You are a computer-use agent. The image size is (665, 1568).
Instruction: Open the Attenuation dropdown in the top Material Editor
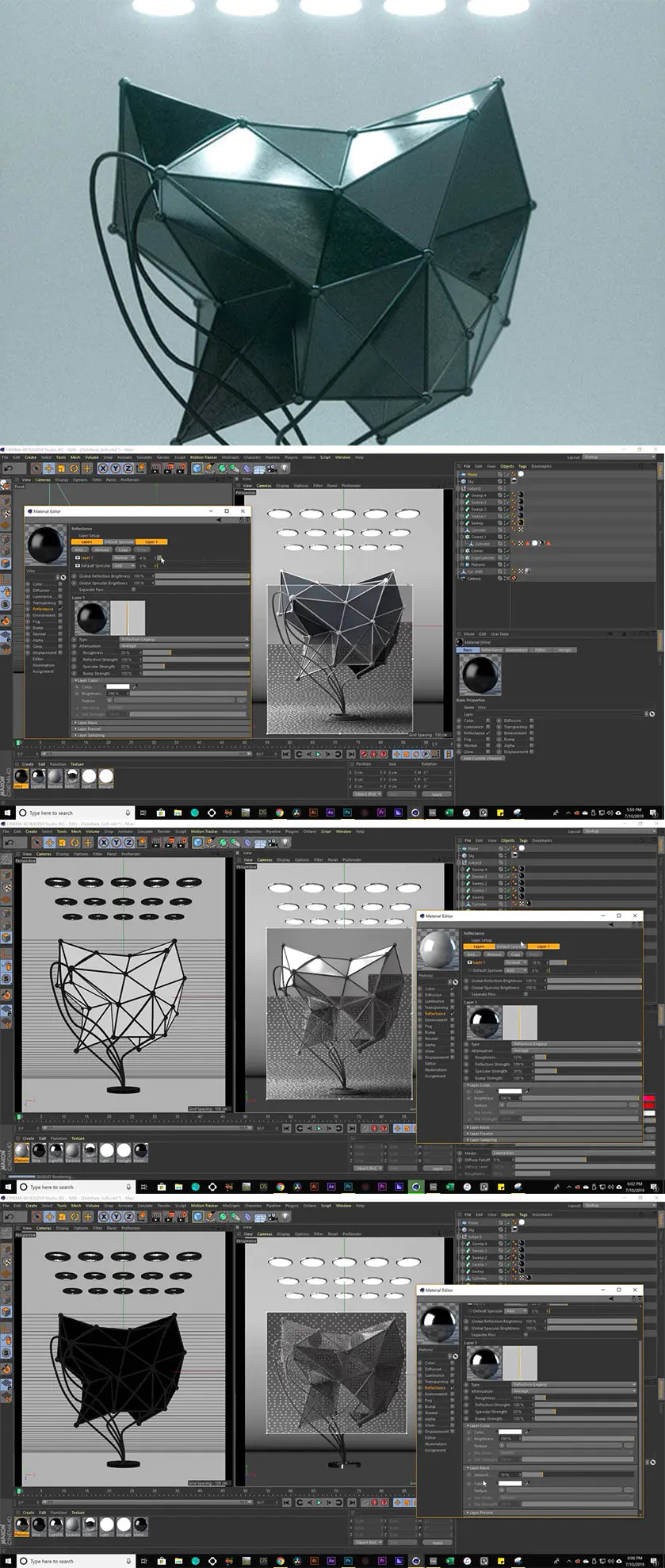pos(185,646)
